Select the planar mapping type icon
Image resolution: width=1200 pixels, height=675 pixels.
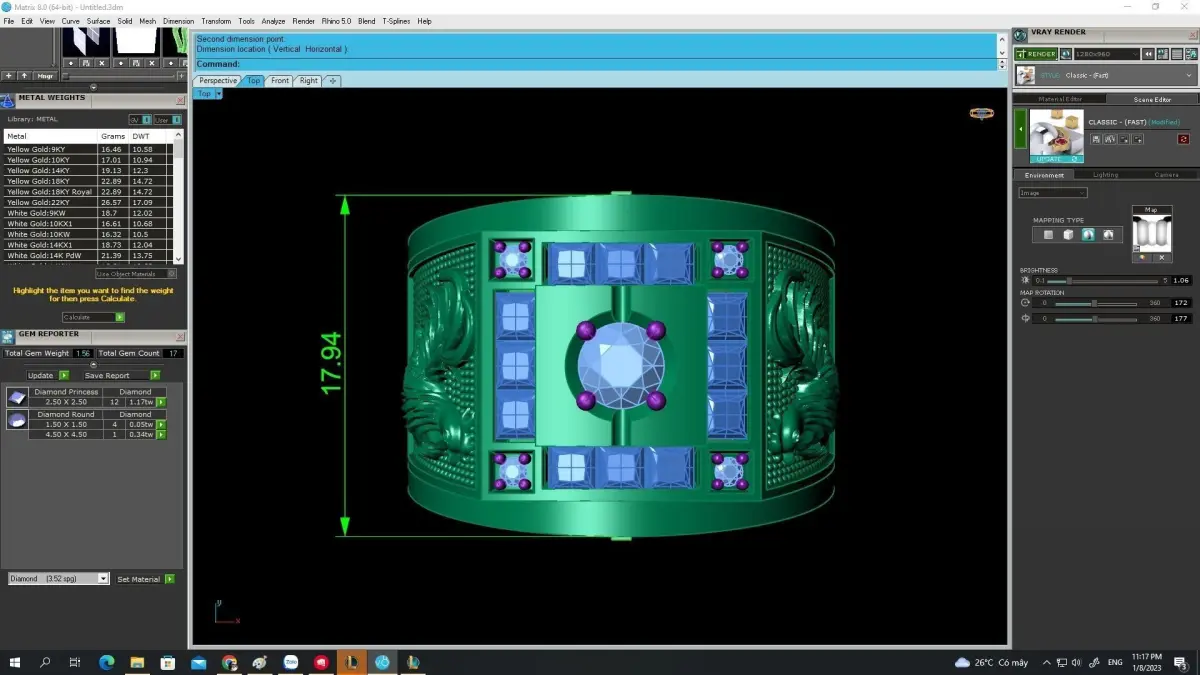pos(1048,235)
